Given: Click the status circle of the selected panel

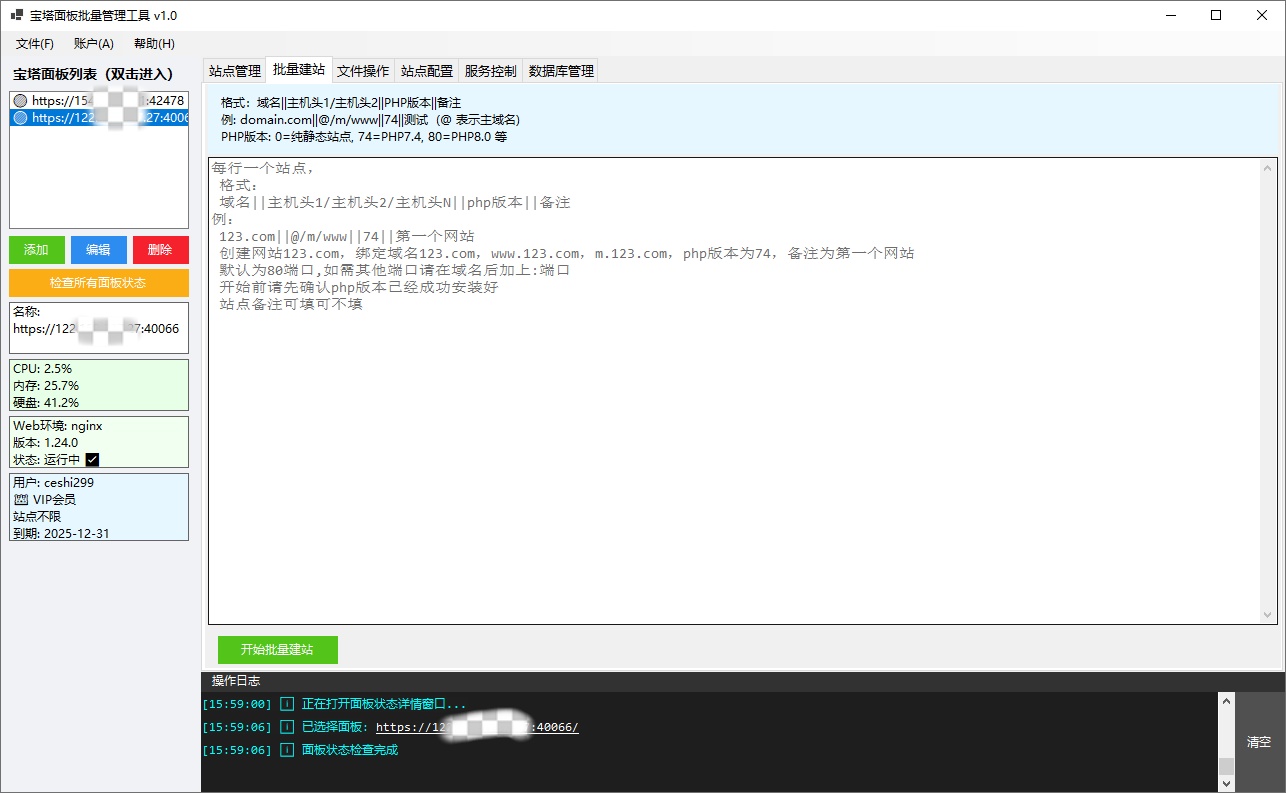Looking at the screenshot, I should click(x=20, y=118).
